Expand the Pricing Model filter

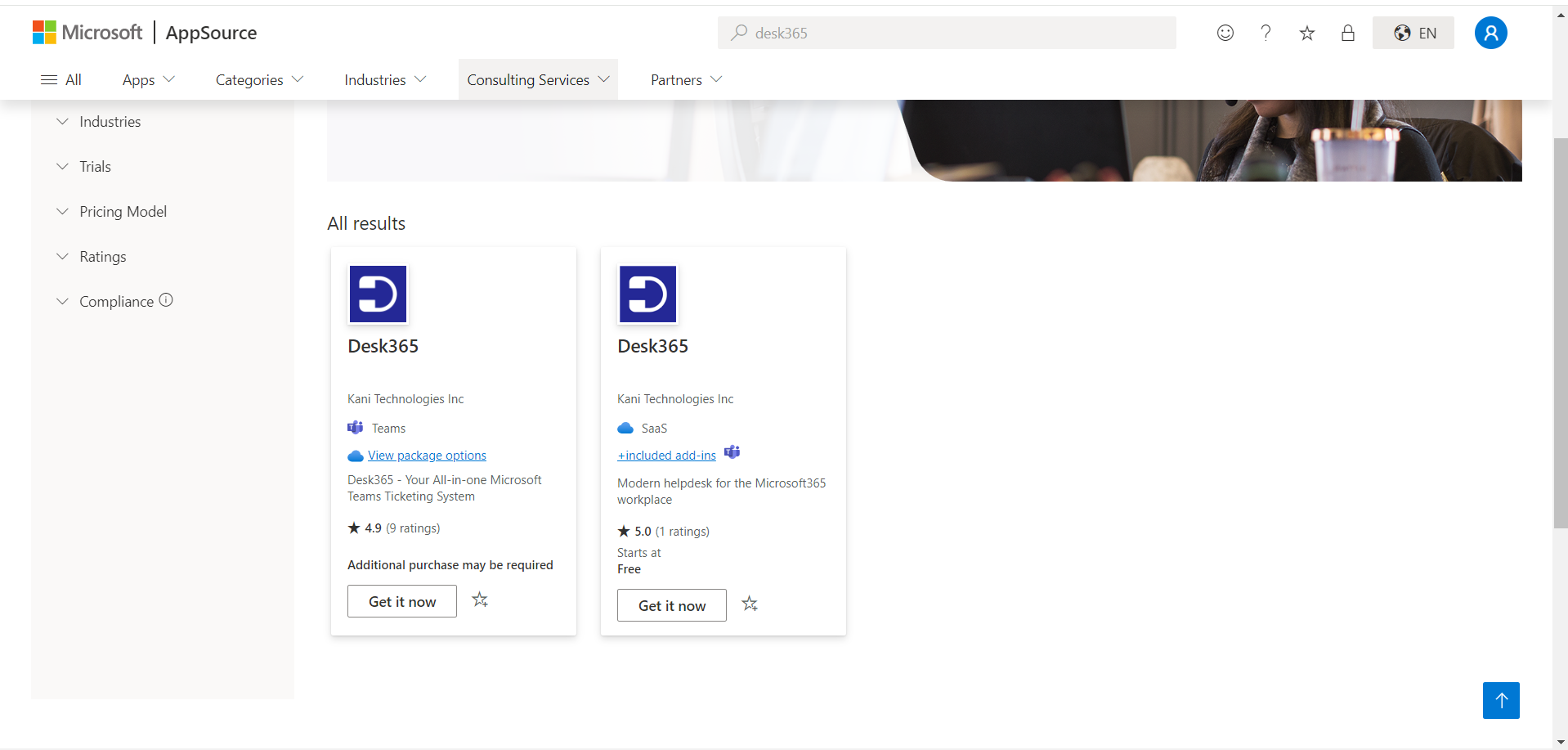point(123,211)
